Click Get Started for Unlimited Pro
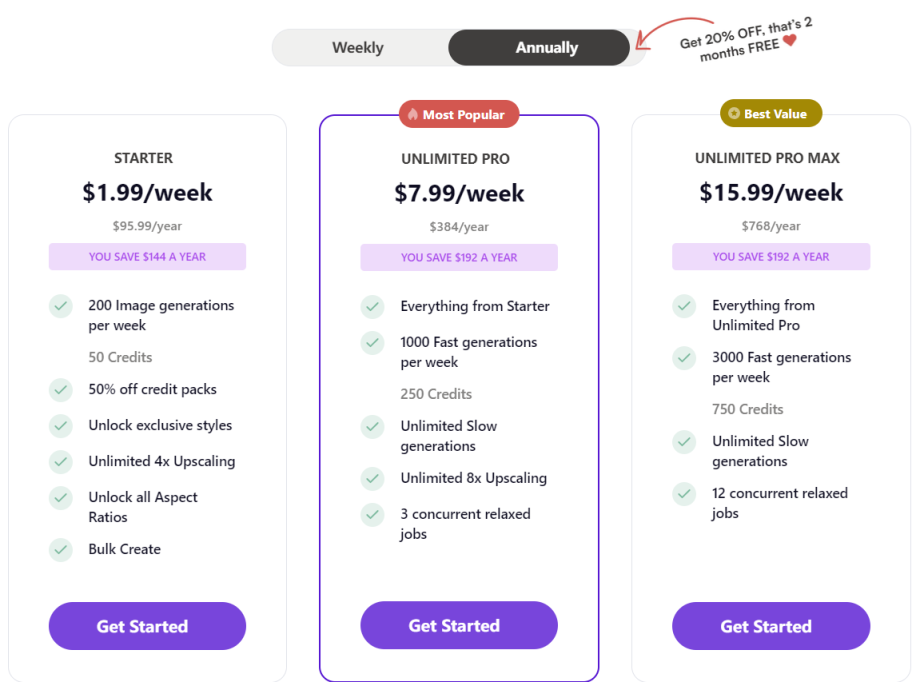The width and height of the screenshot is (920, 682). (459, 626)
